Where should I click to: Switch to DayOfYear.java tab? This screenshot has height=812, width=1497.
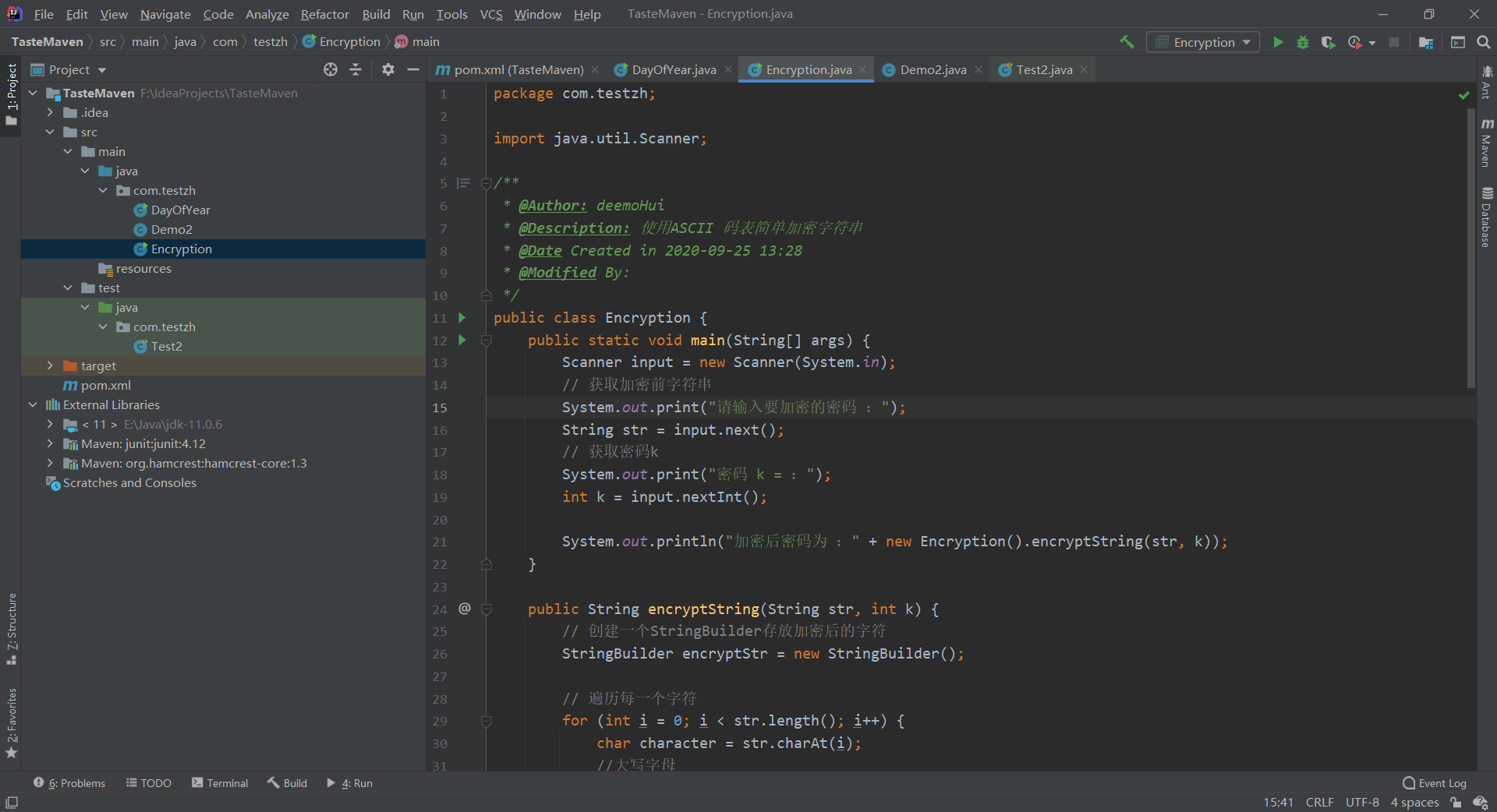(x=674, y=69)
